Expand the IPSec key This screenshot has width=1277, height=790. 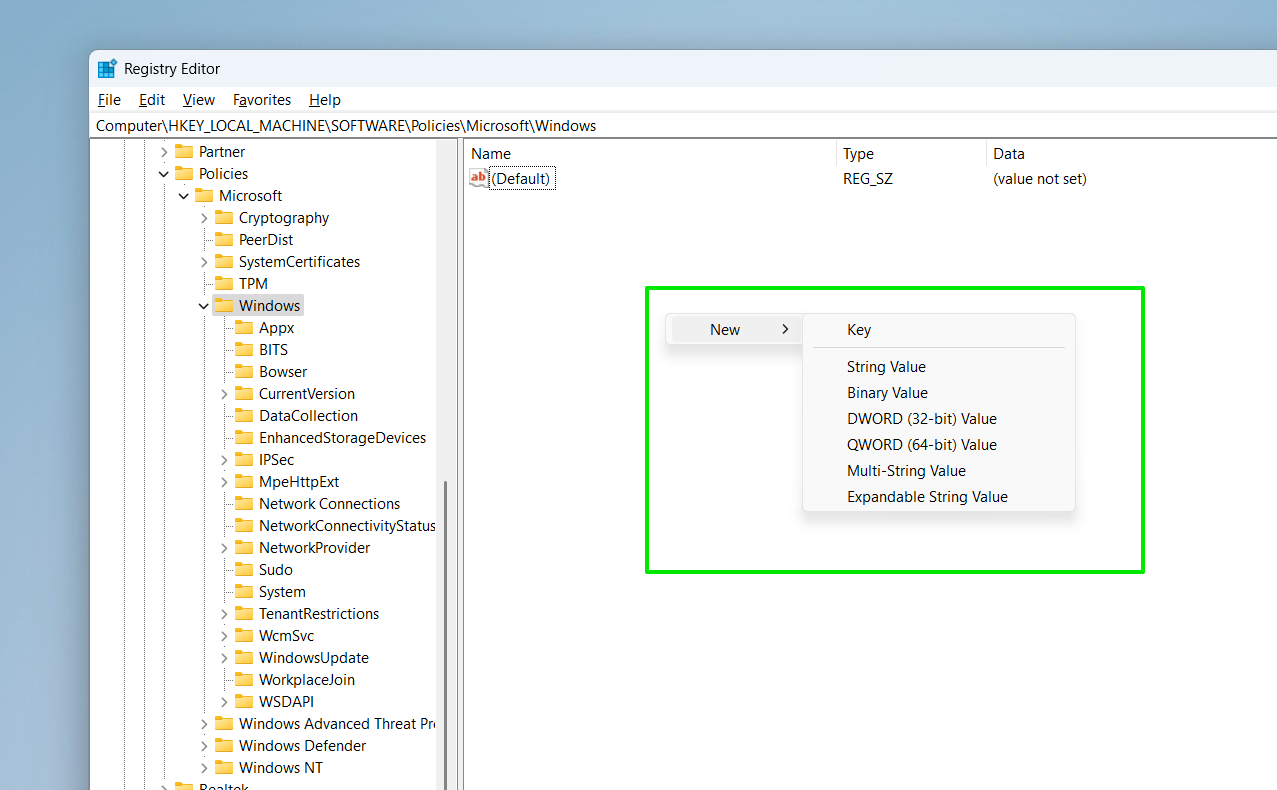click(224, 460)
